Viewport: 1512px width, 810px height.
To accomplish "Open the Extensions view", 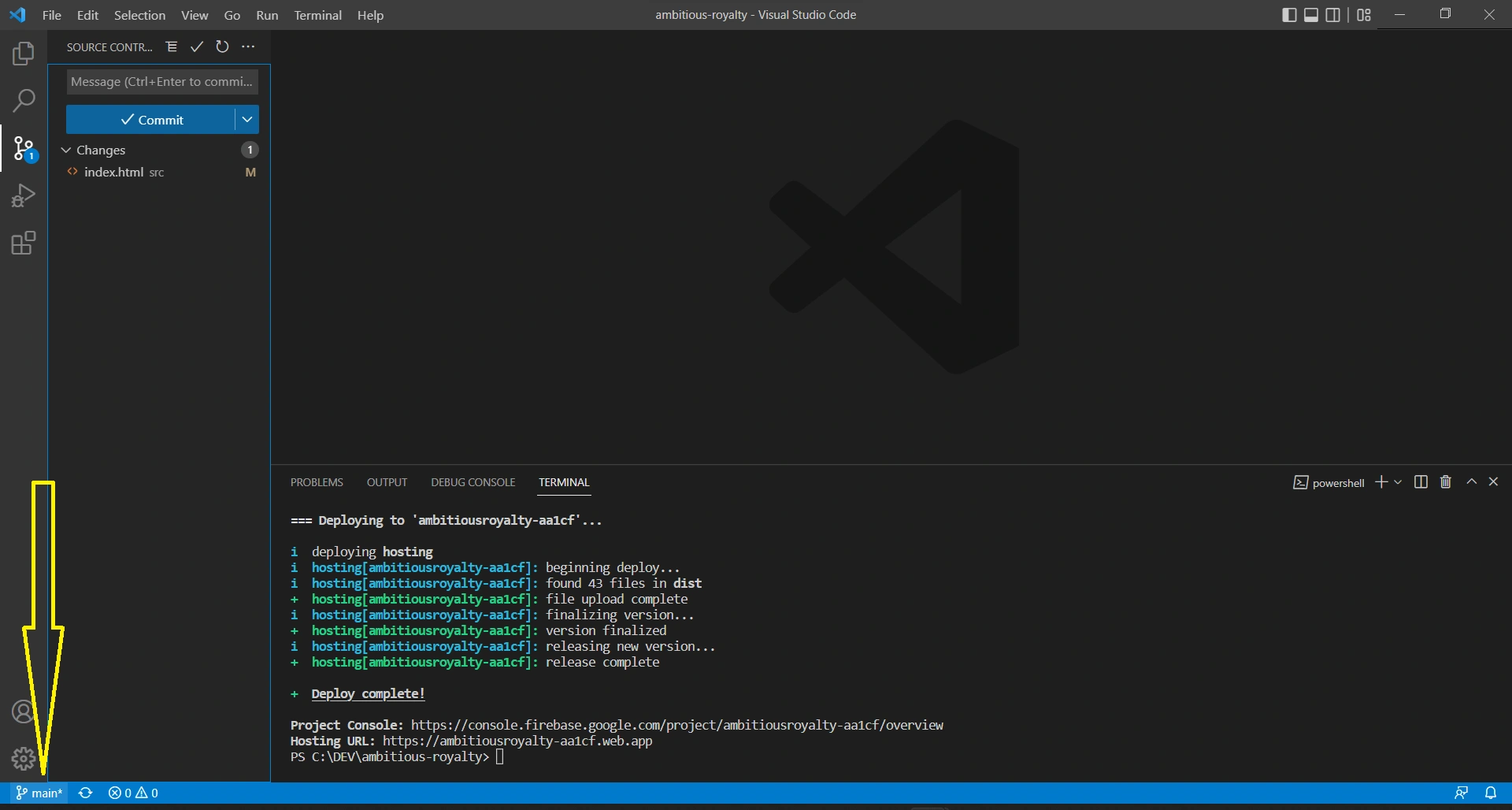I will pyautogui.click(x=24, y=243).
